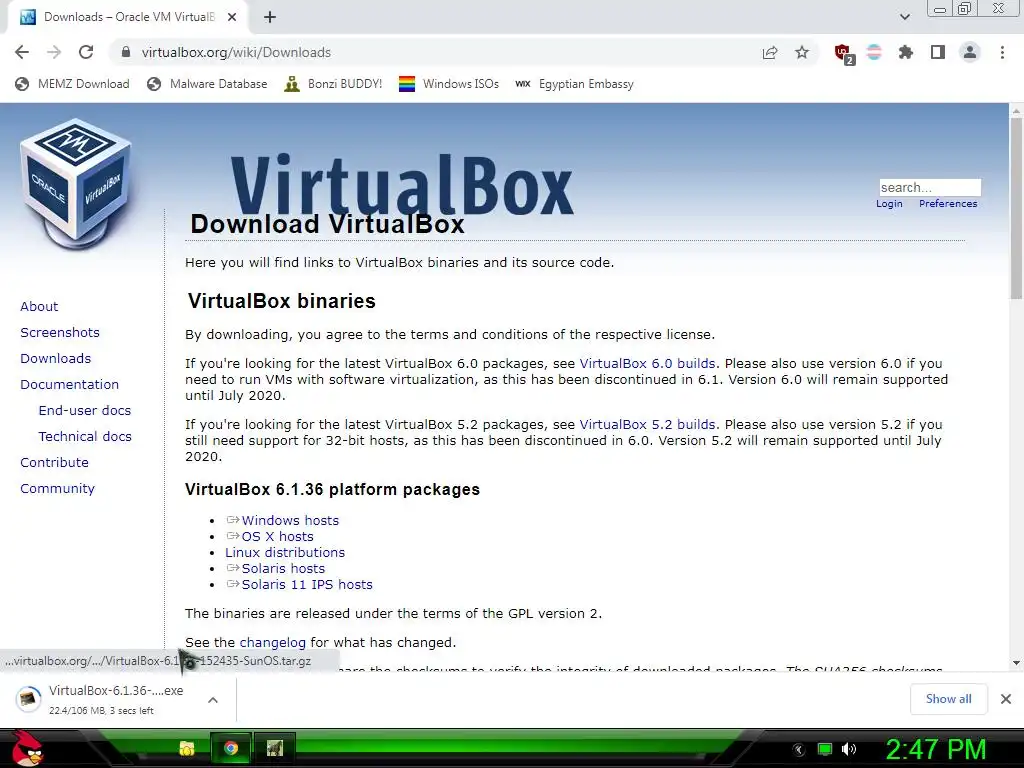Open Community in the sidebar
This screenshot has height=768, width=1024.
click(x=57, y=488)
